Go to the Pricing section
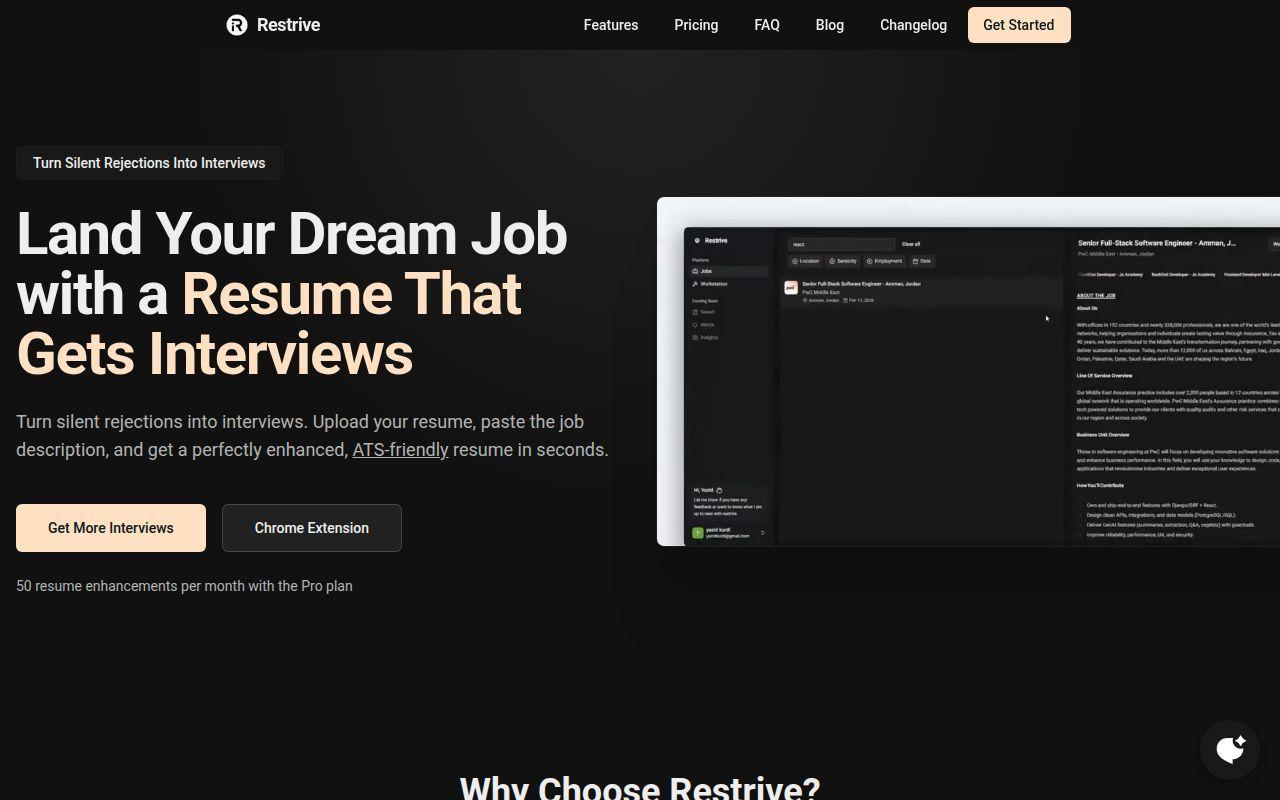 696,25
